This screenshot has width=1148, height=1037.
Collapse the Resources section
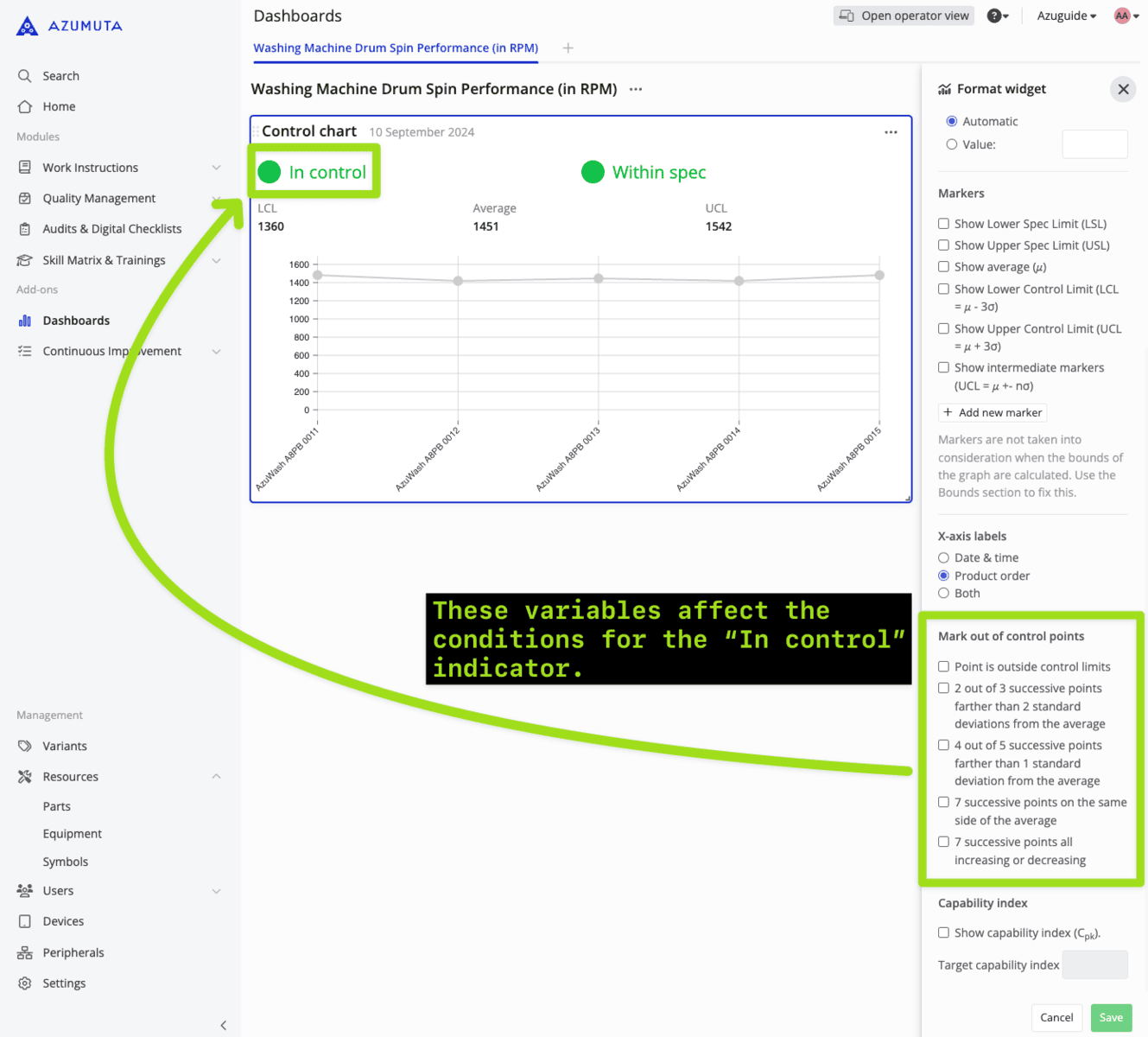(x=216, y=777)
